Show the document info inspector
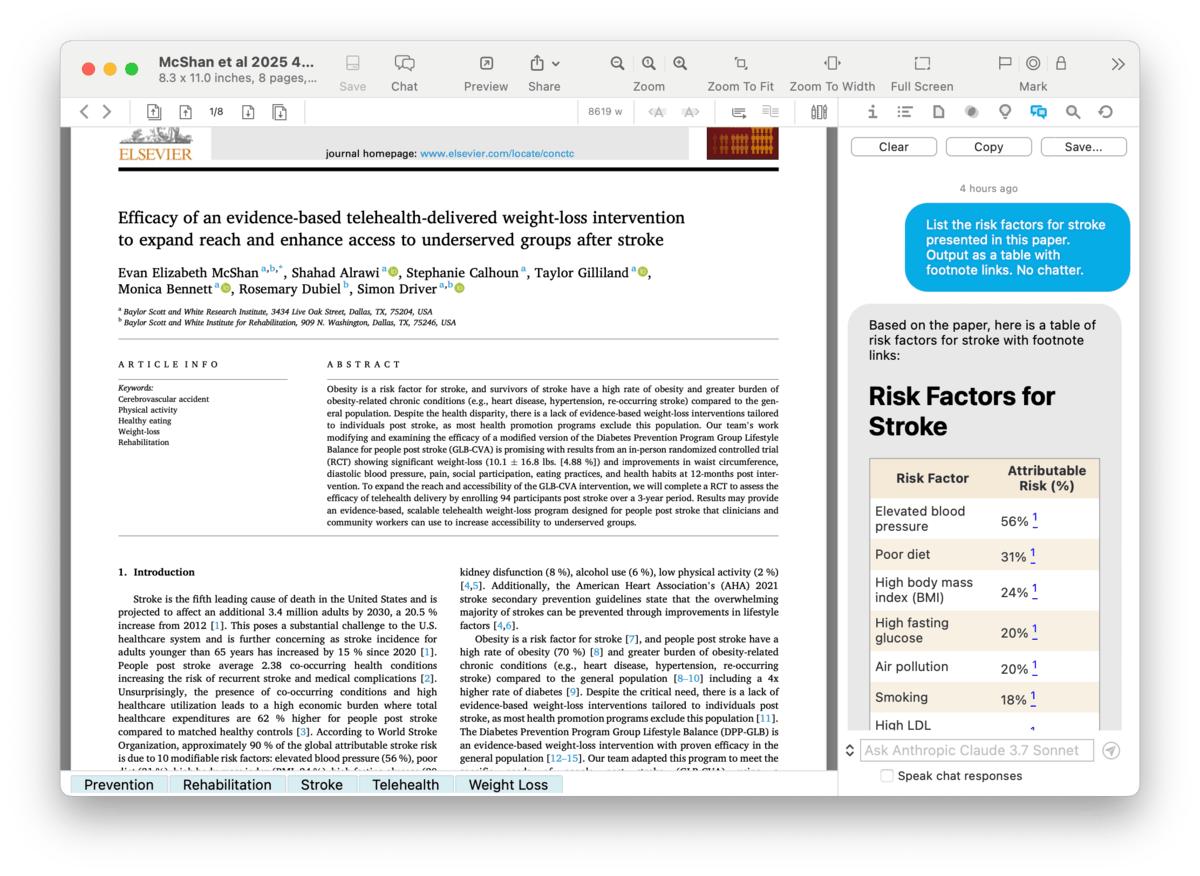 coord(872,112)
